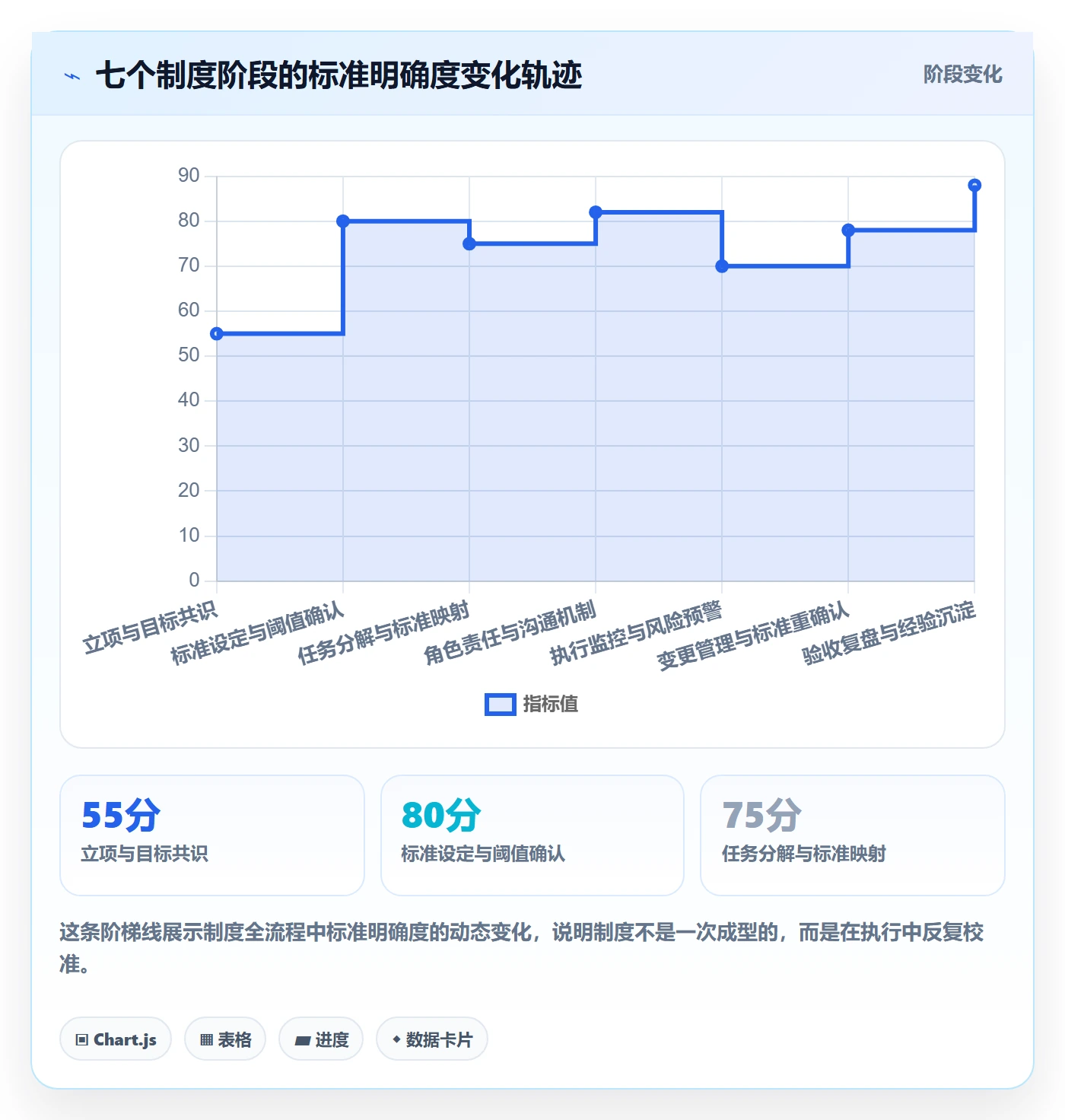Screen dimensions: 1065x1120
Task: Click the 标准设定与阈值确认 axis label
Action: pyautogui.click(x=257, y=634)
